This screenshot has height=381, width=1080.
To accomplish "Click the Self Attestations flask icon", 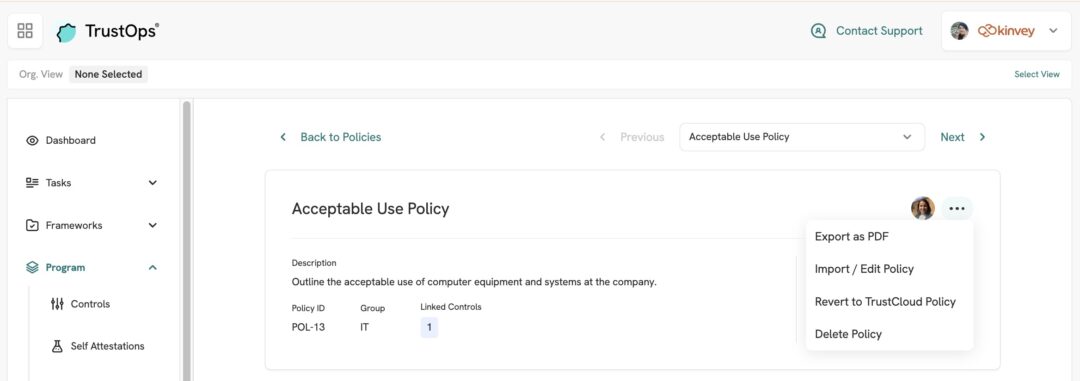I will [x=57, y=346].
